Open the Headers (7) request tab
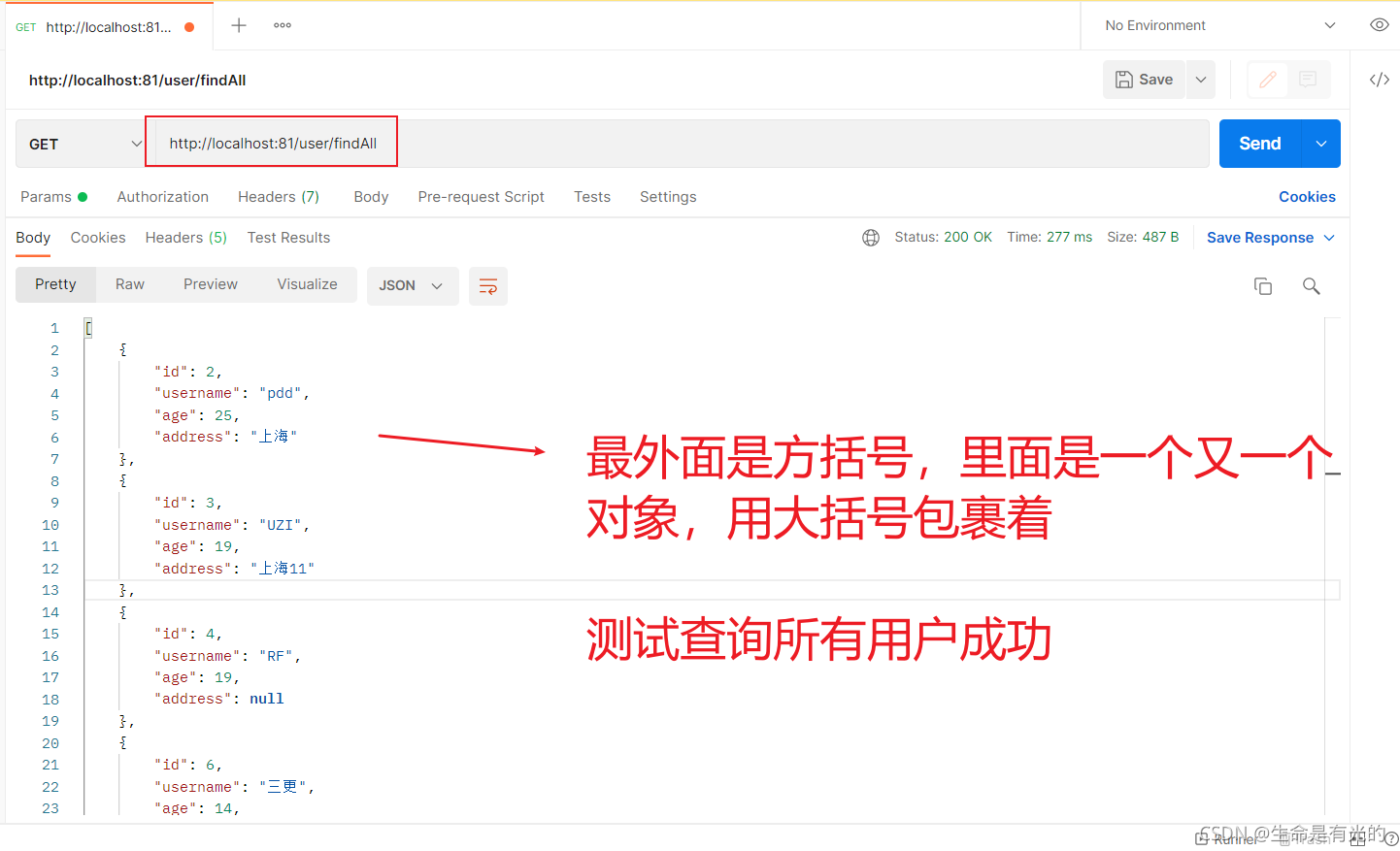The width and height of the screenshot is (1400, 851). point(279,197)
